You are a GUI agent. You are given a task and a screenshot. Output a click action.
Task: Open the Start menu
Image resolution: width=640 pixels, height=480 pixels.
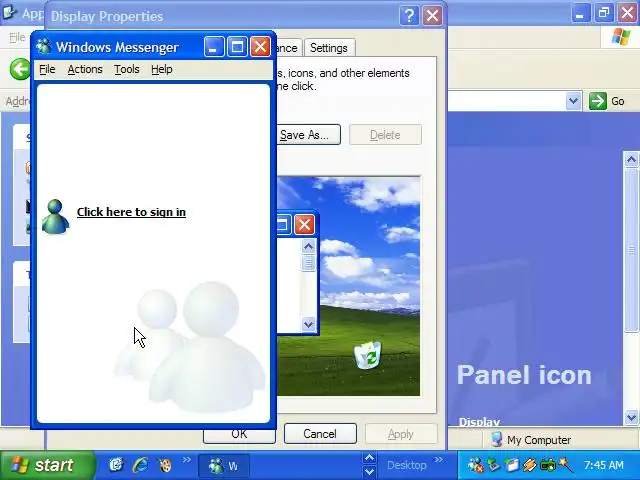pos(47,465)
